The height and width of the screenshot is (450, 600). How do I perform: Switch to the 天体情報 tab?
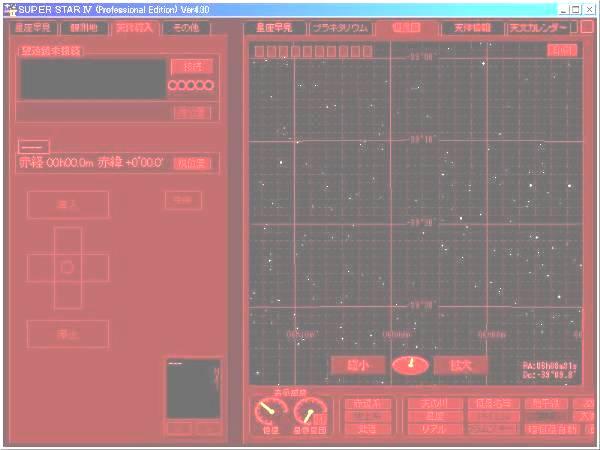tap(473, 28)
